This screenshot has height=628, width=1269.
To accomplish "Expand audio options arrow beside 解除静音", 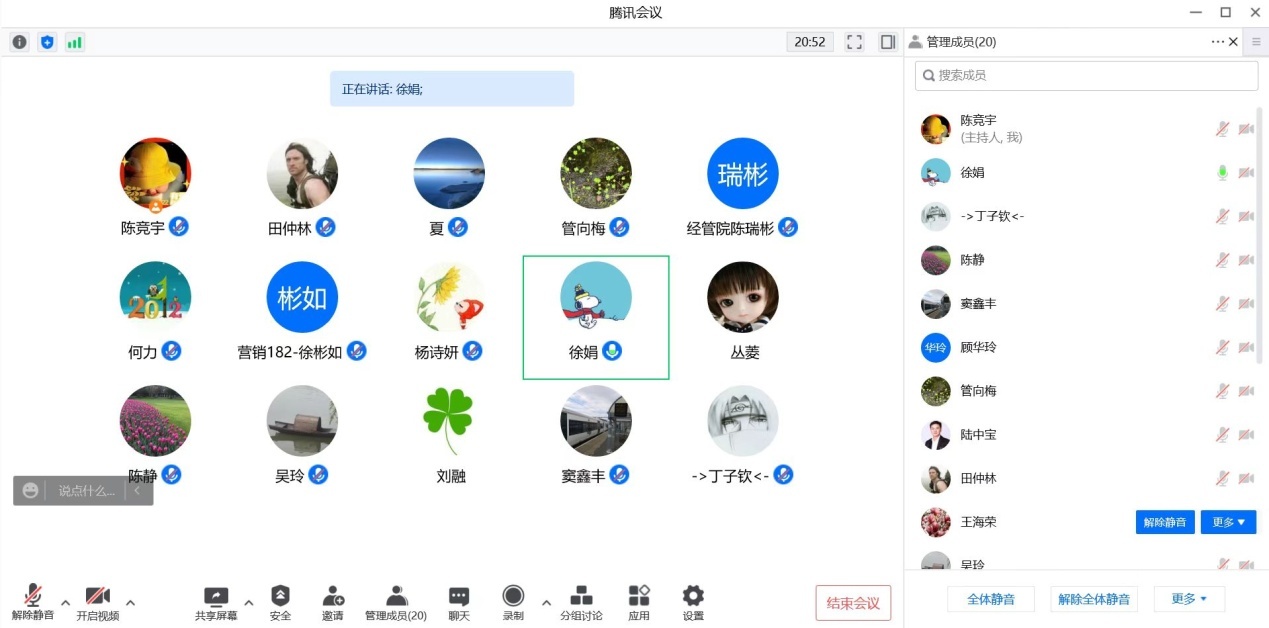I will point(66,602).
